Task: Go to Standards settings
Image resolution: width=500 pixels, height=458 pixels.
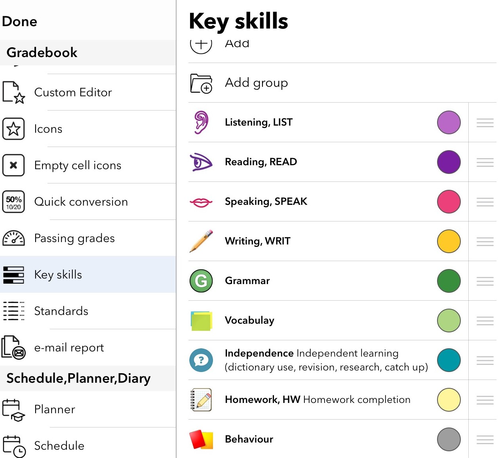Action: click(88, 311)
